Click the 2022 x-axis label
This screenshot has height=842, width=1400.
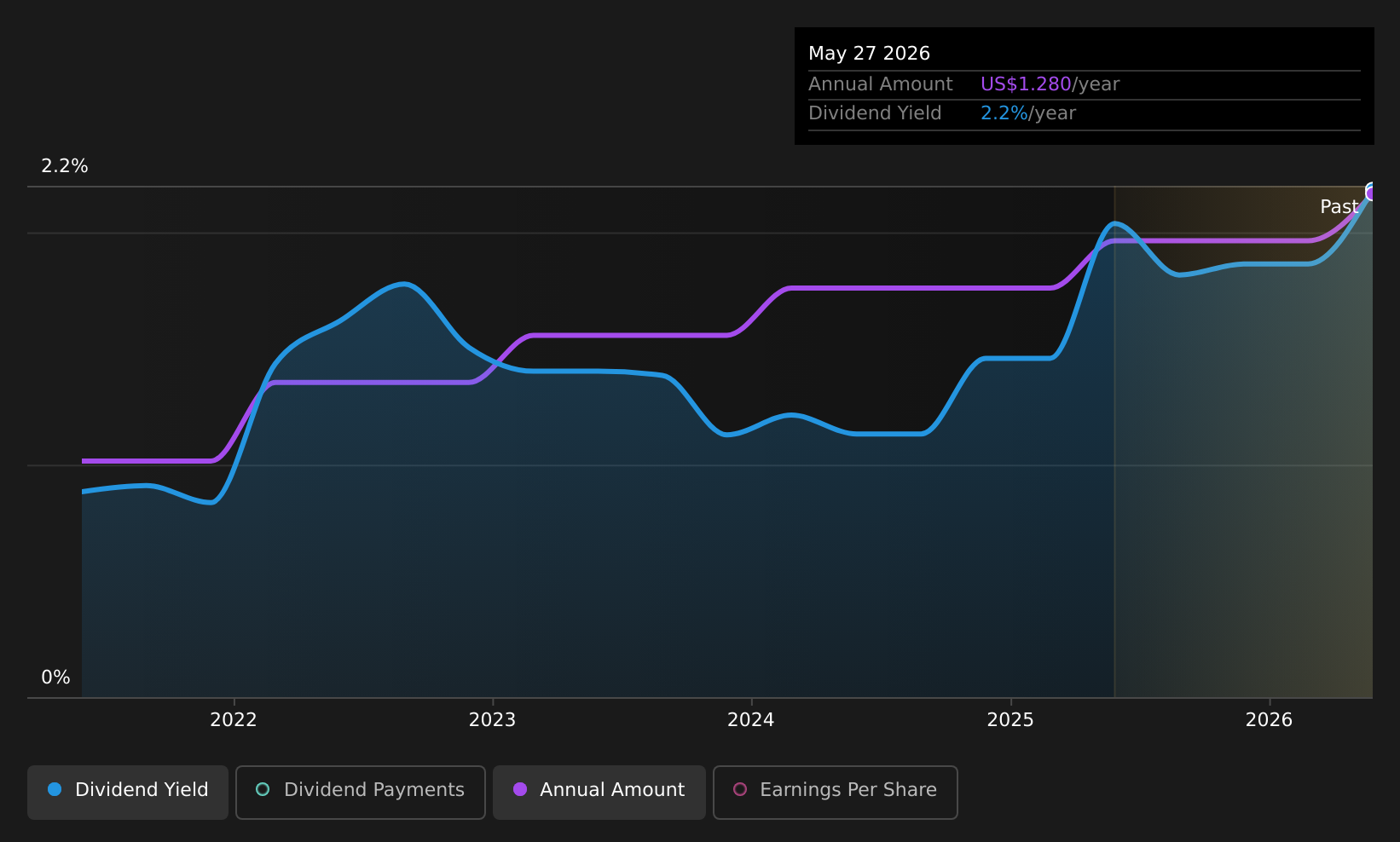tap(234, 720)
